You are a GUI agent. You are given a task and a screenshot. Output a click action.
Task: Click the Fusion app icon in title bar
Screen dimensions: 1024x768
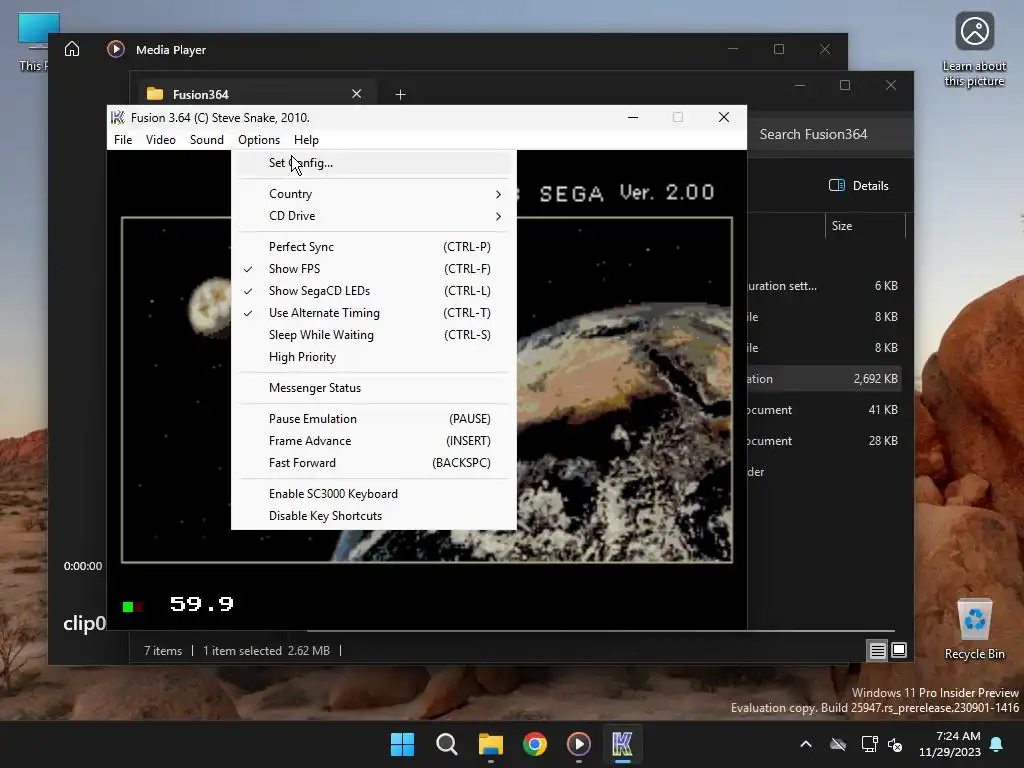pyautogui.click(x=118, y=118)
